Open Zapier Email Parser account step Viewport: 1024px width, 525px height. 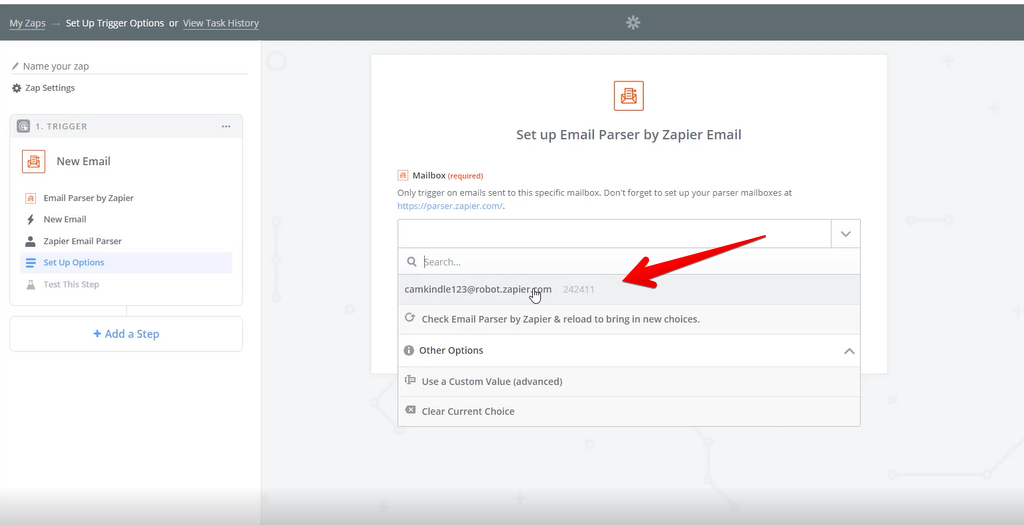[x=82, y=241]
